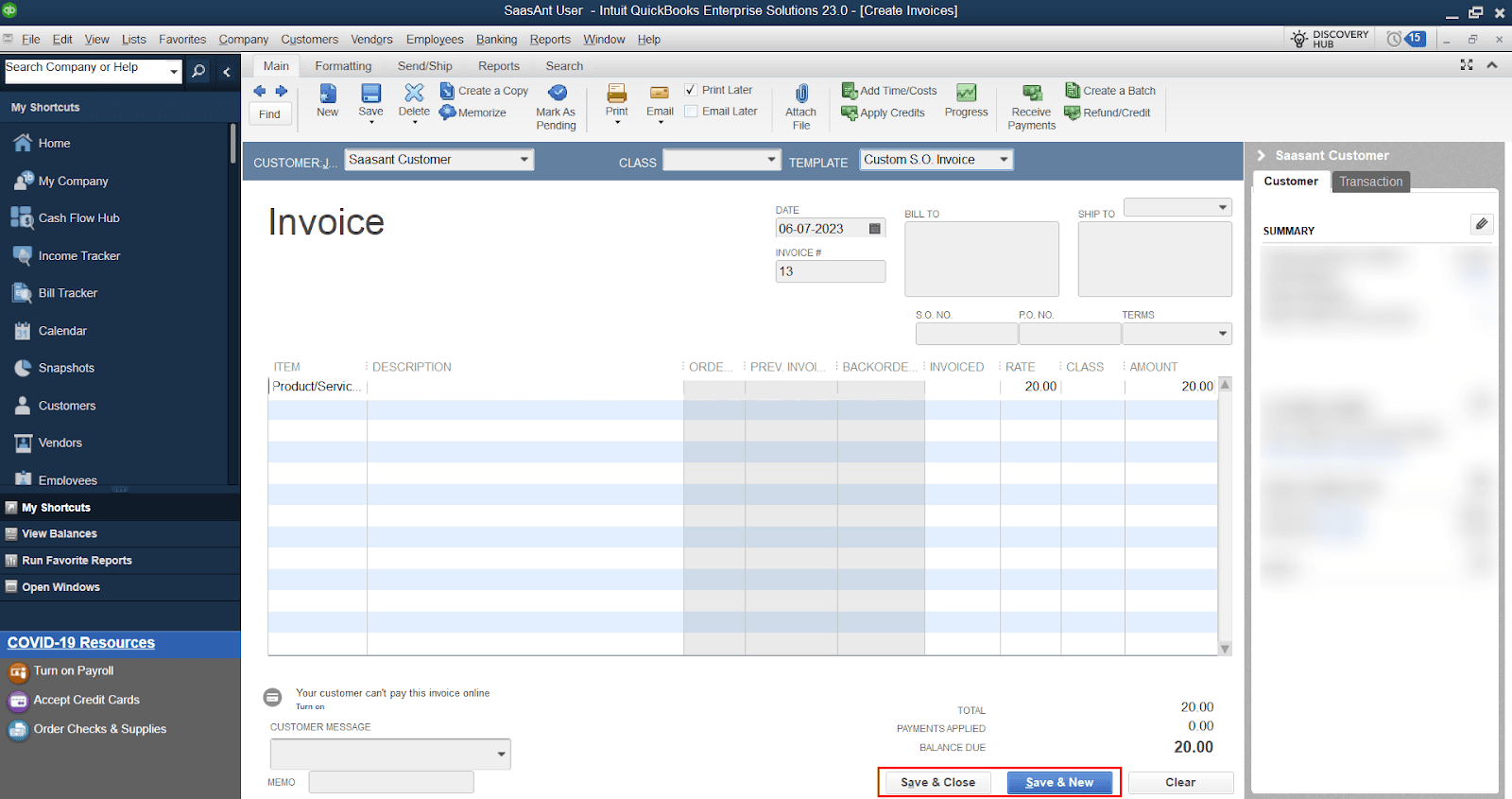1512x799 pixels.
Task: Expand the Ship To dropdown
Action: [x=1223, y=207]
